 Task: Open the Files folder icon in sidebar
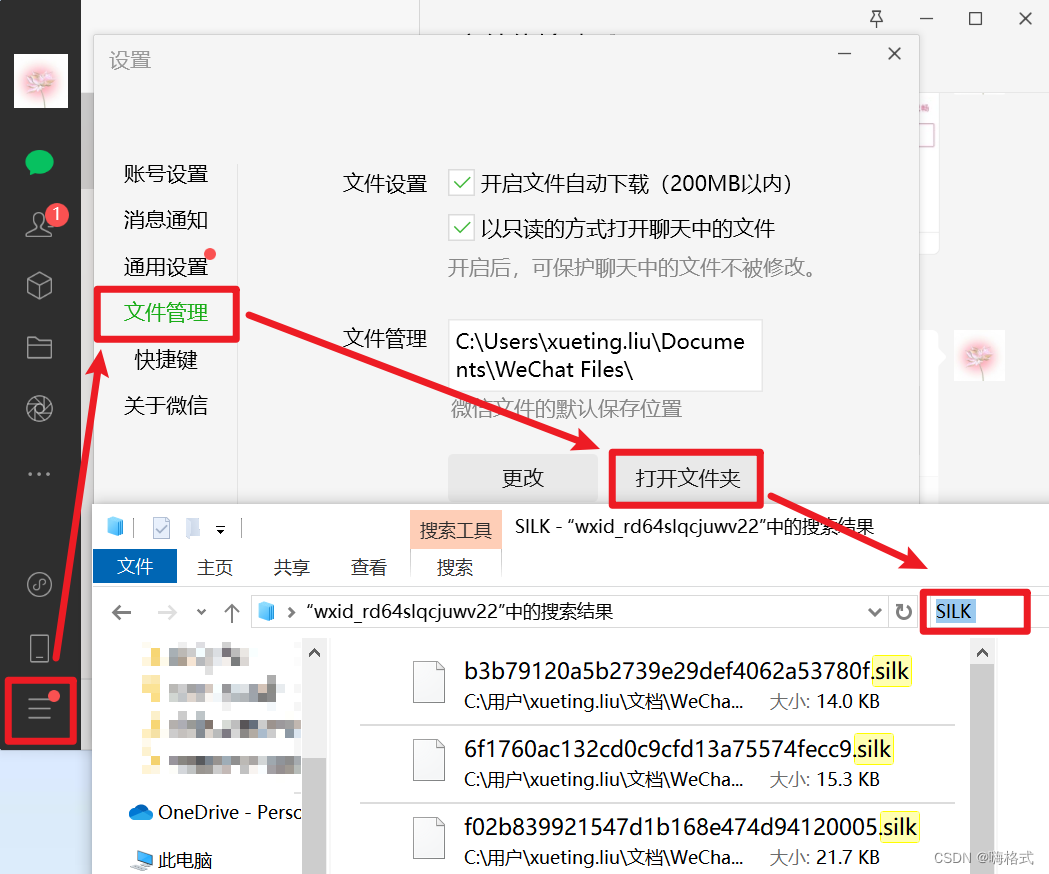[x=39, y=347]
